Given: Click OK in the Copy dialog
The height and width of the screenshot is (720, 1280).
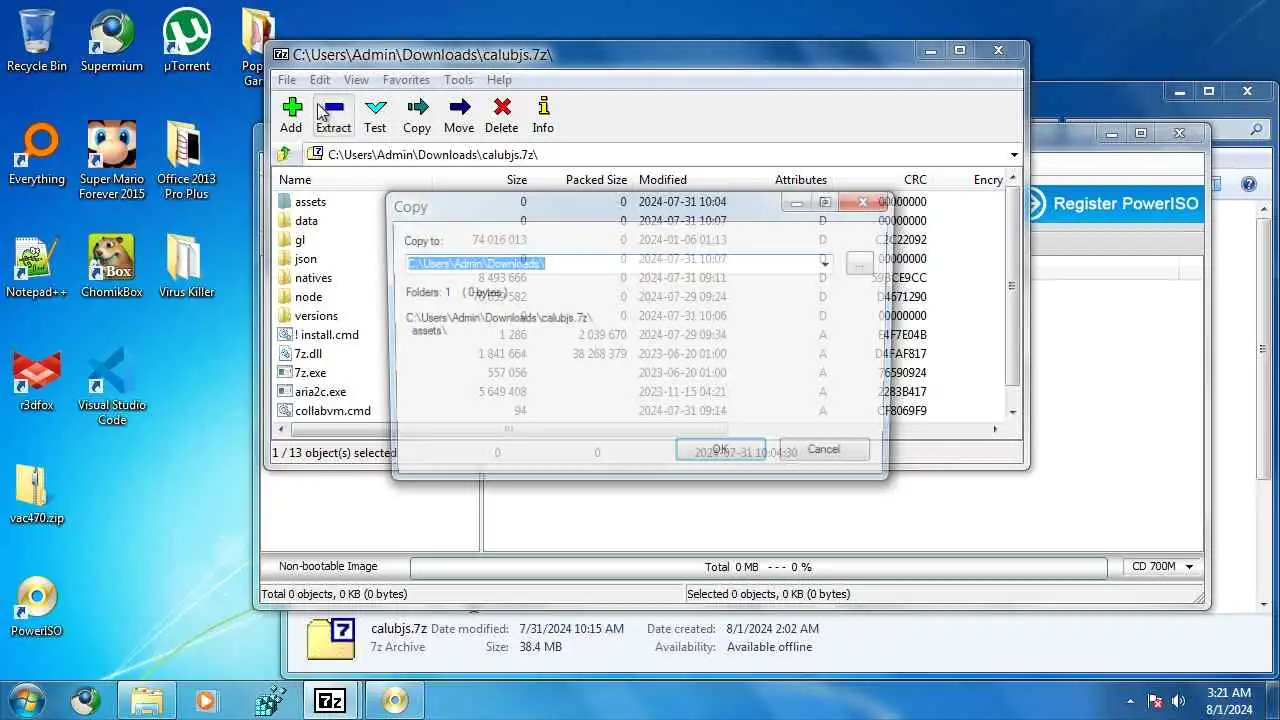Looking at the screenshot, I should tap(721, 450).
